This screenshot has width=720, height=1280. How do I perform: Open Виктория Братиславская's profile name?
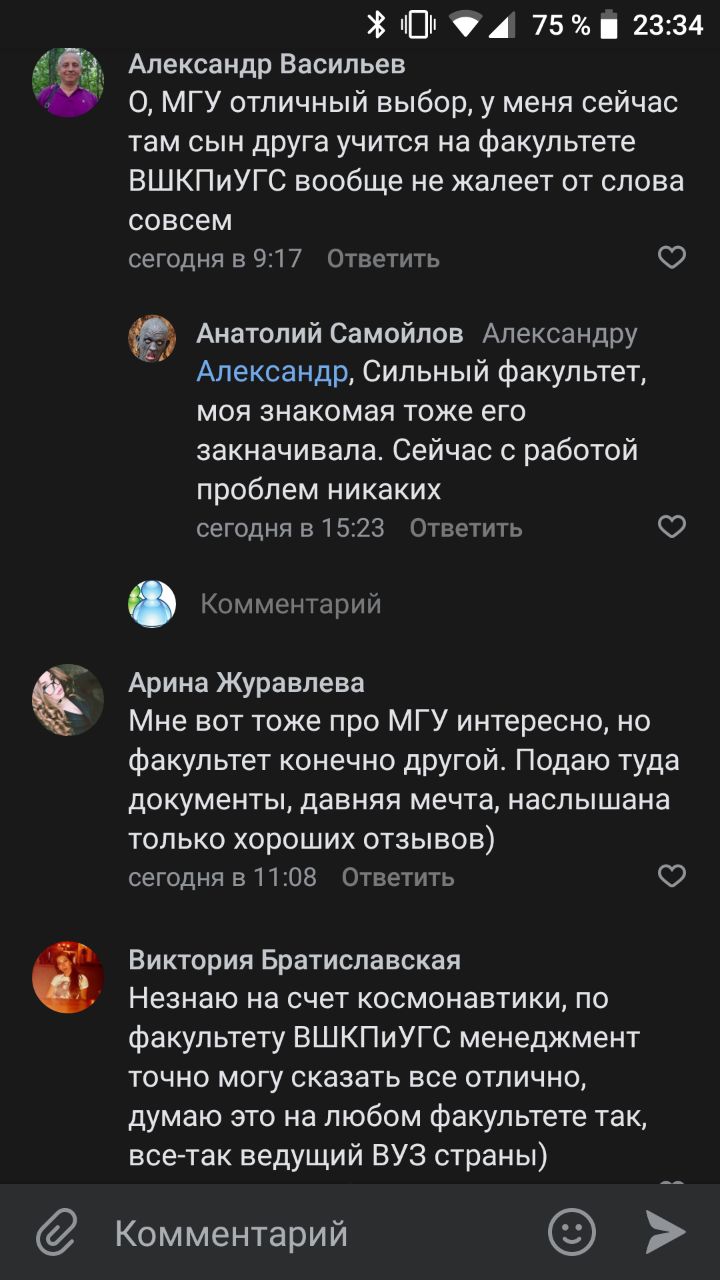pos(295,961)
